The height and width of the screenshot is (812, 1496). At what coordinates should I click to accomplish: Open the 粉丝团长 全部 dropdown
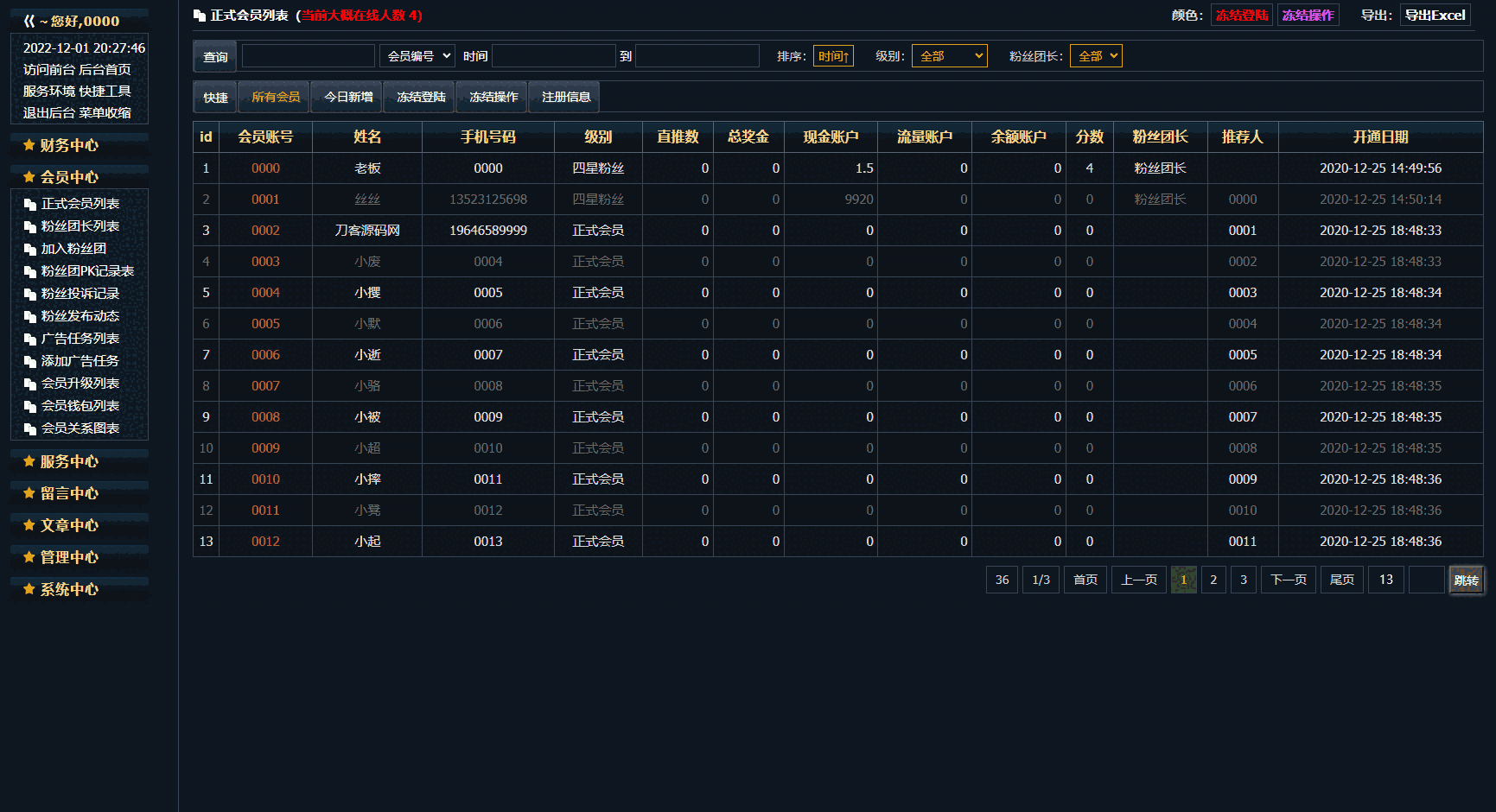coord(1096,56)
